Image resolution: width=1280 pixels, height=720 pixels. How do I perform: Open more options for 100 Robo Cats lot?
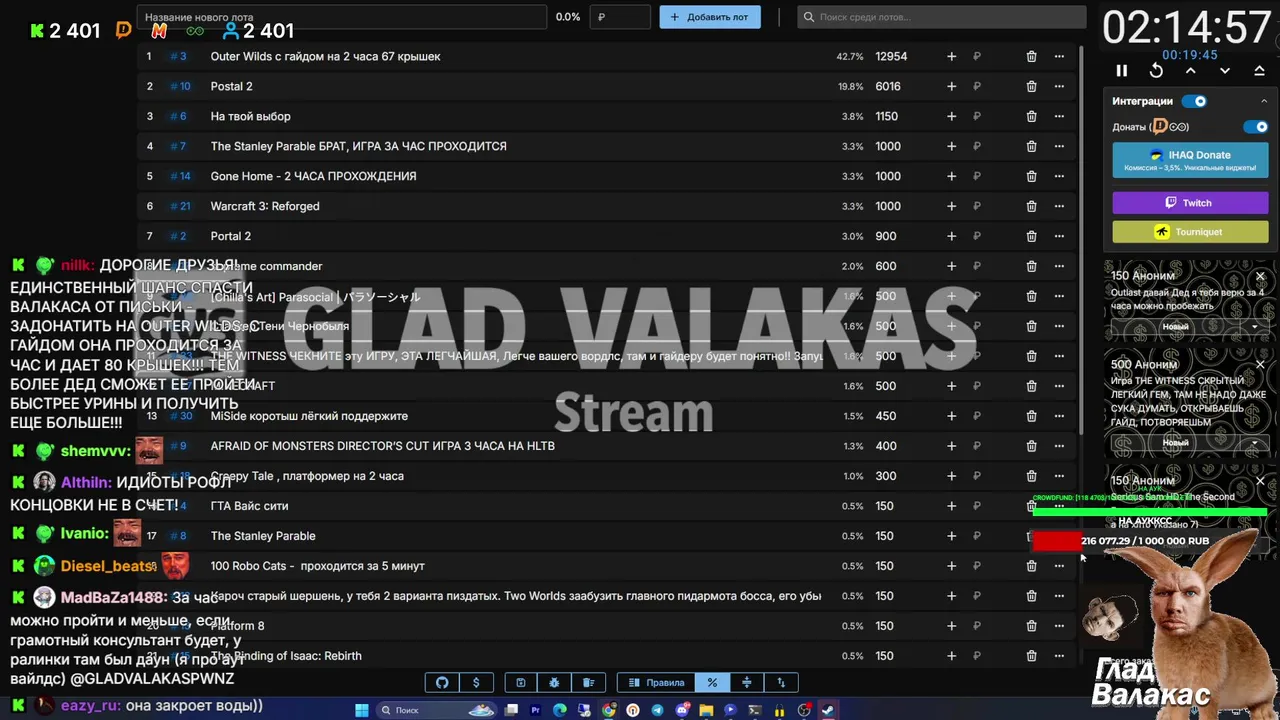point(1059,566)
